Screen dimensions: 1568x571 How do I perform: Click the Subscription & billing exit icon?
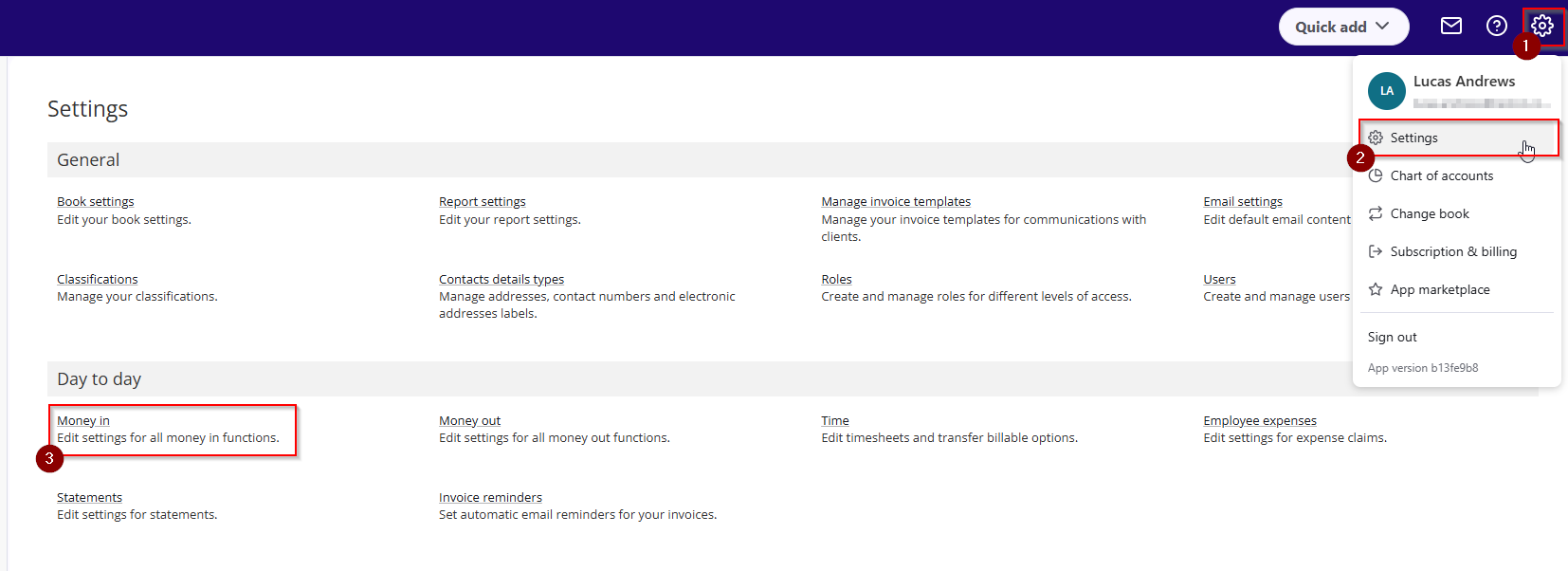tap(1376, 251)
